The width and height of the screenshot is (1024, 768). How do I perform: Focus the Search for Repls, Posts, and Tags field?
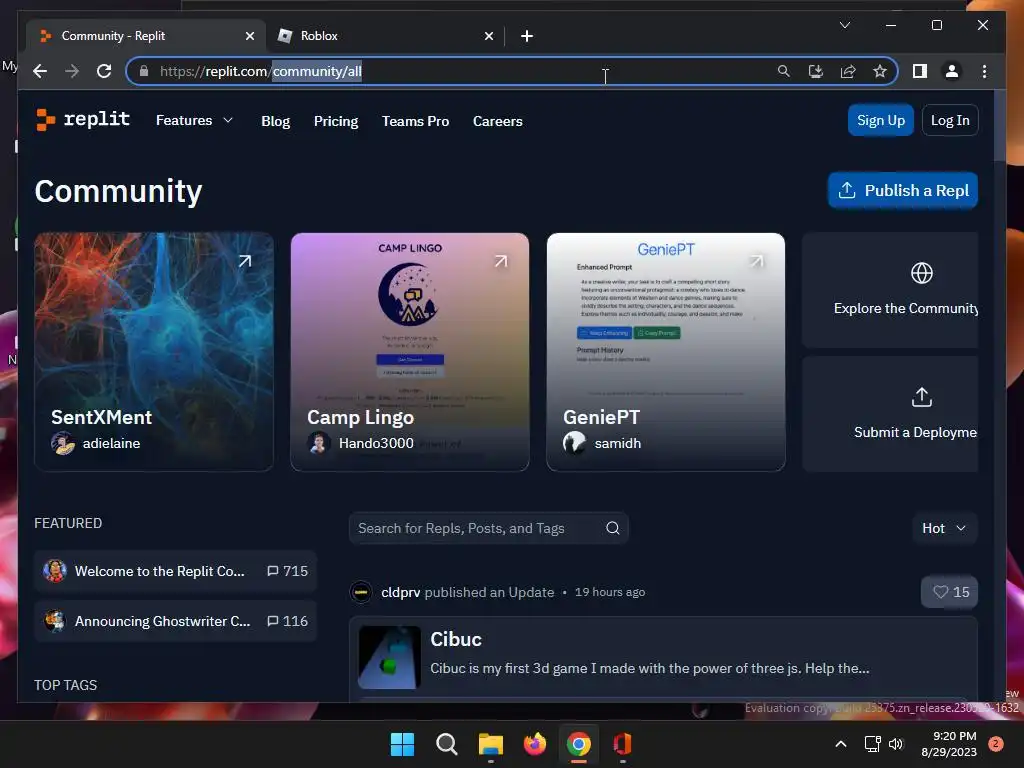coord(488,528)
